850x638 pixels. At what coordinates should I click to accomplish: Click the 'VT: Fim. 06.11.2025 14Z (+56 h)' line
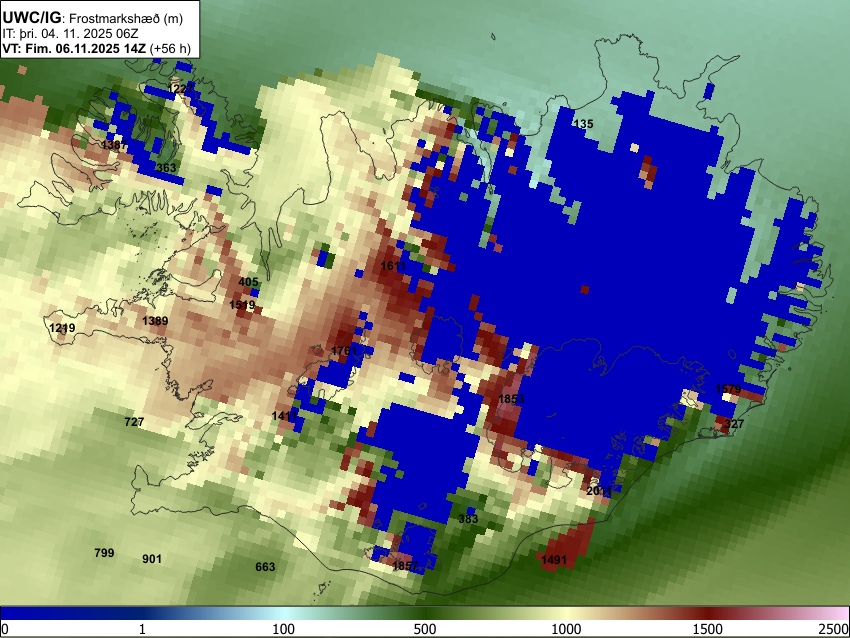(x=96, y=48)
